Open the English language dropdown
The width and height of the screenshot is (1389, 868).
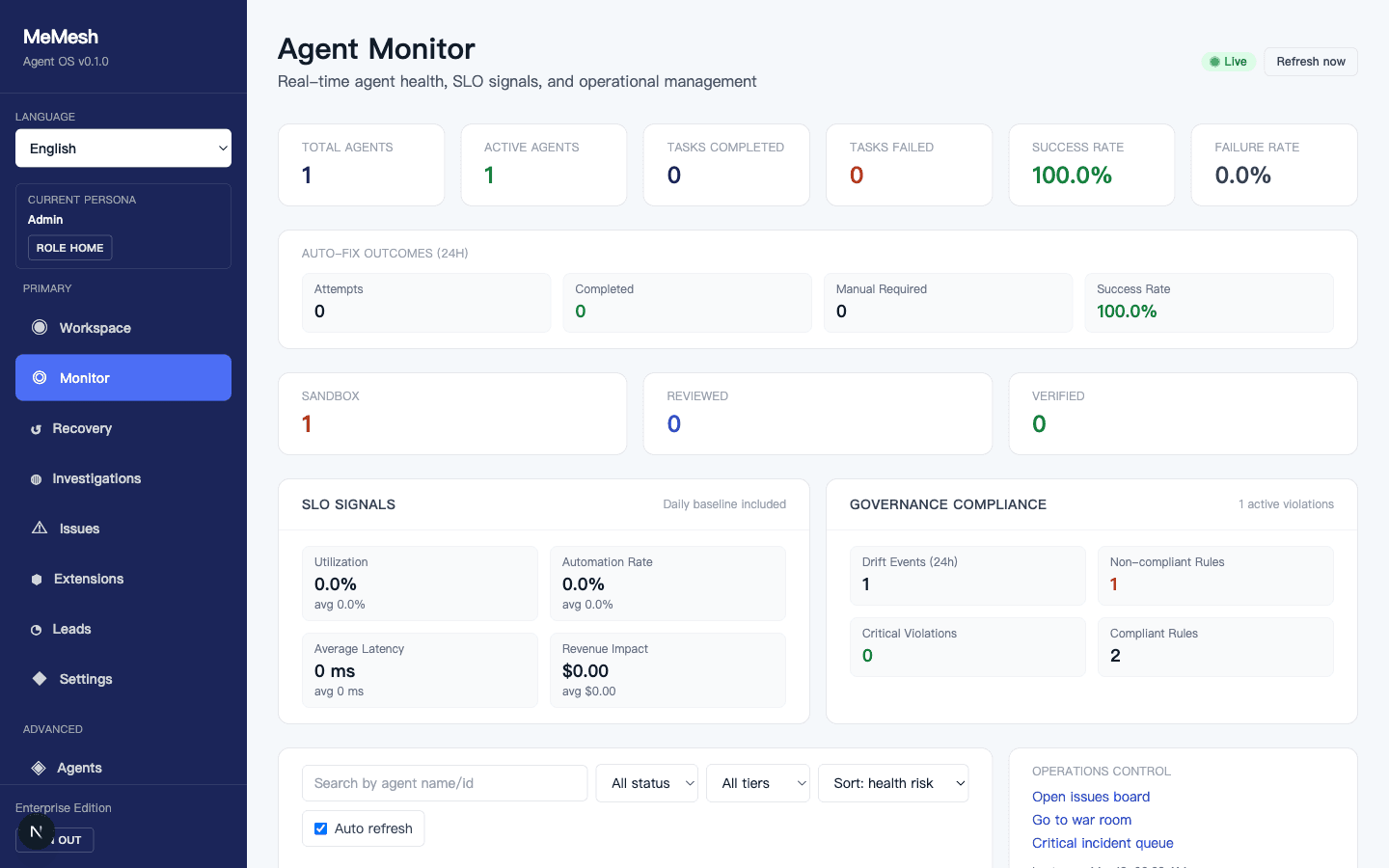click(123, 149)
